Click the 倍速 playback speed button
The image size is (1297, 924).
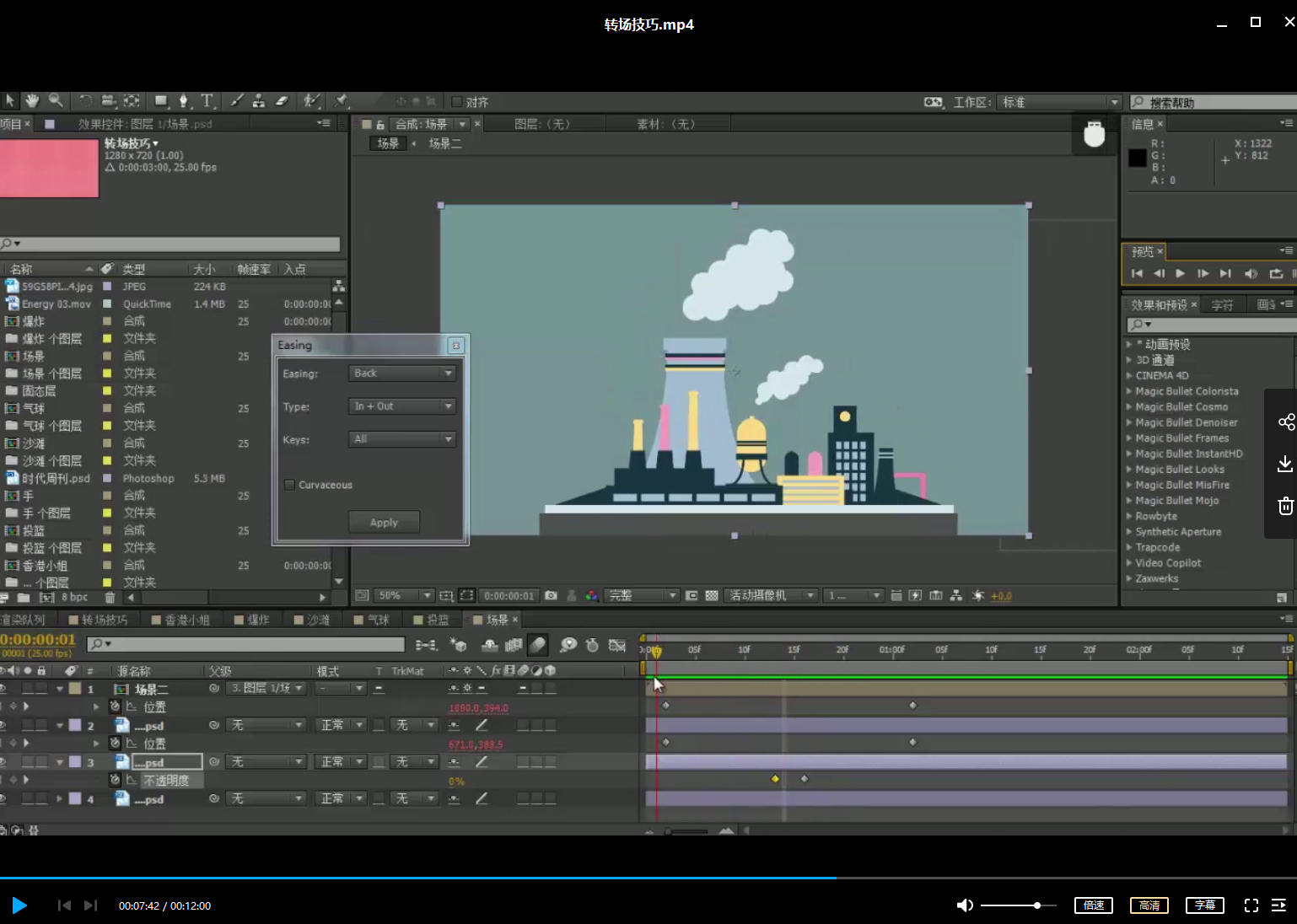tap(1094, 905)
